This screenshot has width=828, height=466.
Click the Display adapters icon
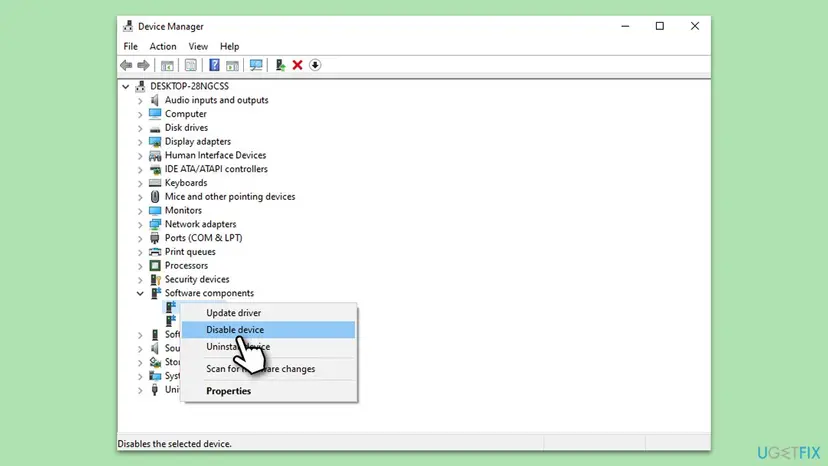pos(155,142)
